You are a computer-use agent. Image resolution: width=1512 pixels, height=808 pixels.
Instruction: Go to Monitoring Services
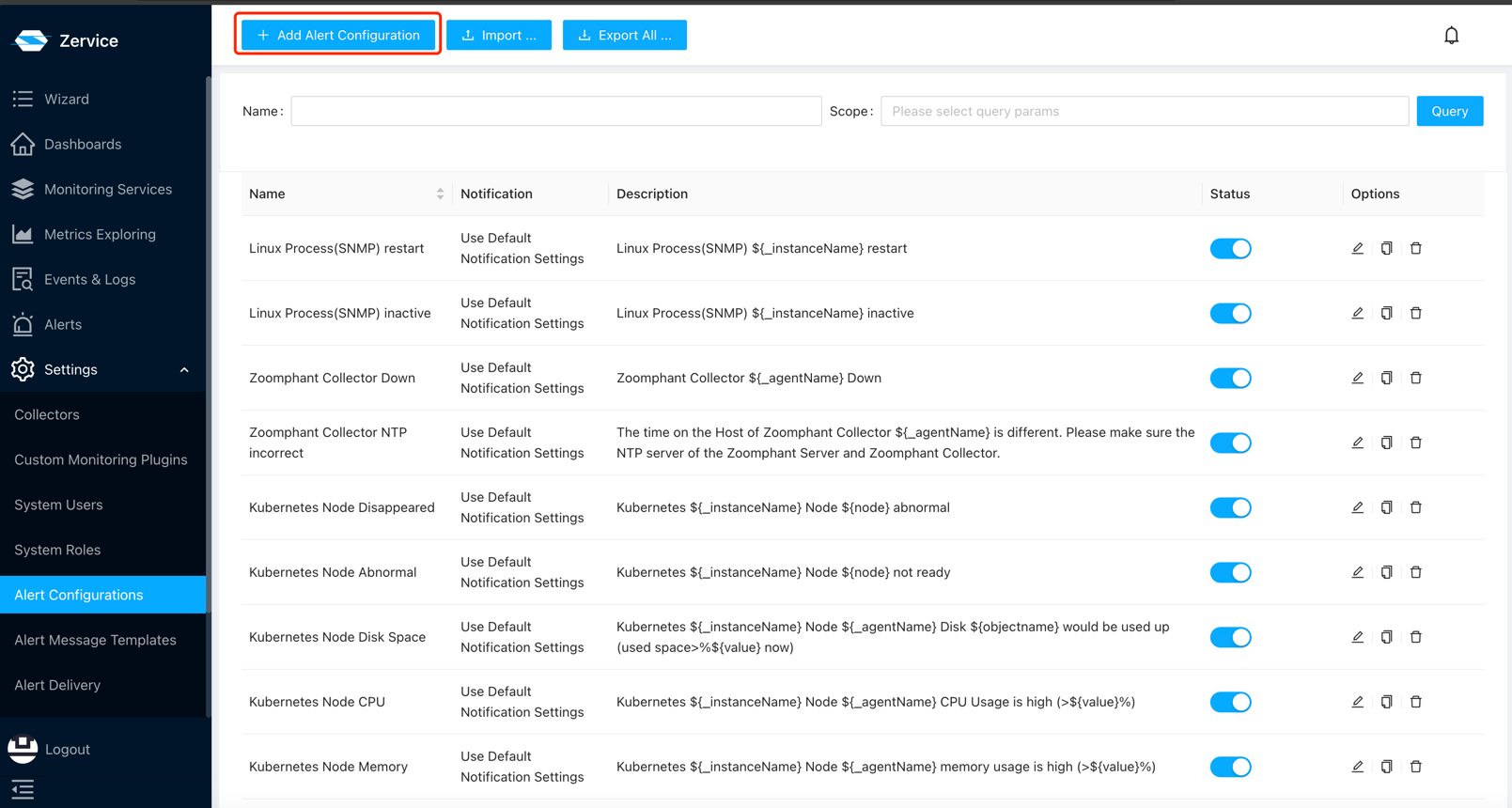pyautogui.click(x=107, y=189)
